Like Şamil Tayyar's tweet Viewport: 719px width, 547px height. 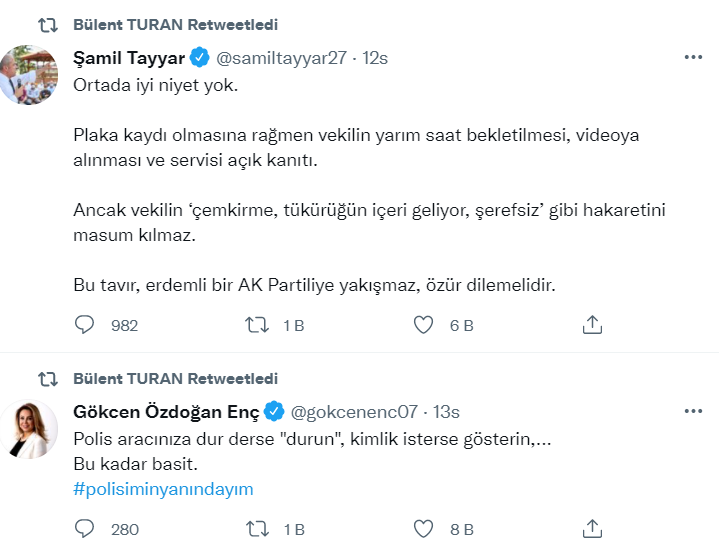(x=424, y=325)
